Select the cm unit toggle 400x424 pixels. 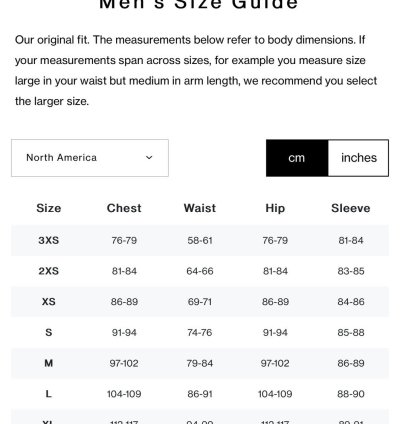(297, 158)
